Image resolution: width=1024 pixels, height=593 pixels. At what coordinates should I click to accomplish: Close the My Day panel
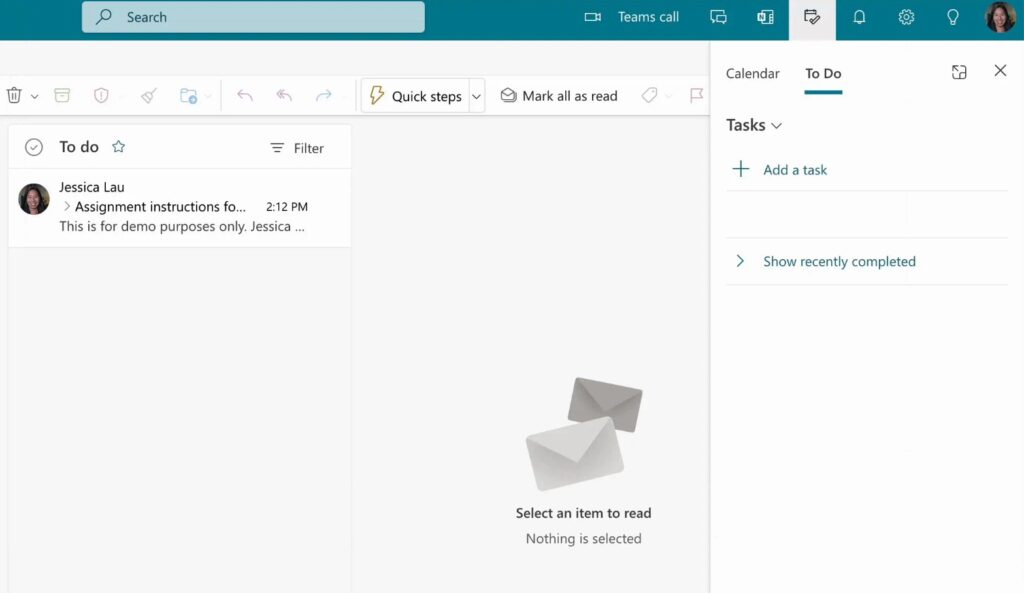(1000, 71)
